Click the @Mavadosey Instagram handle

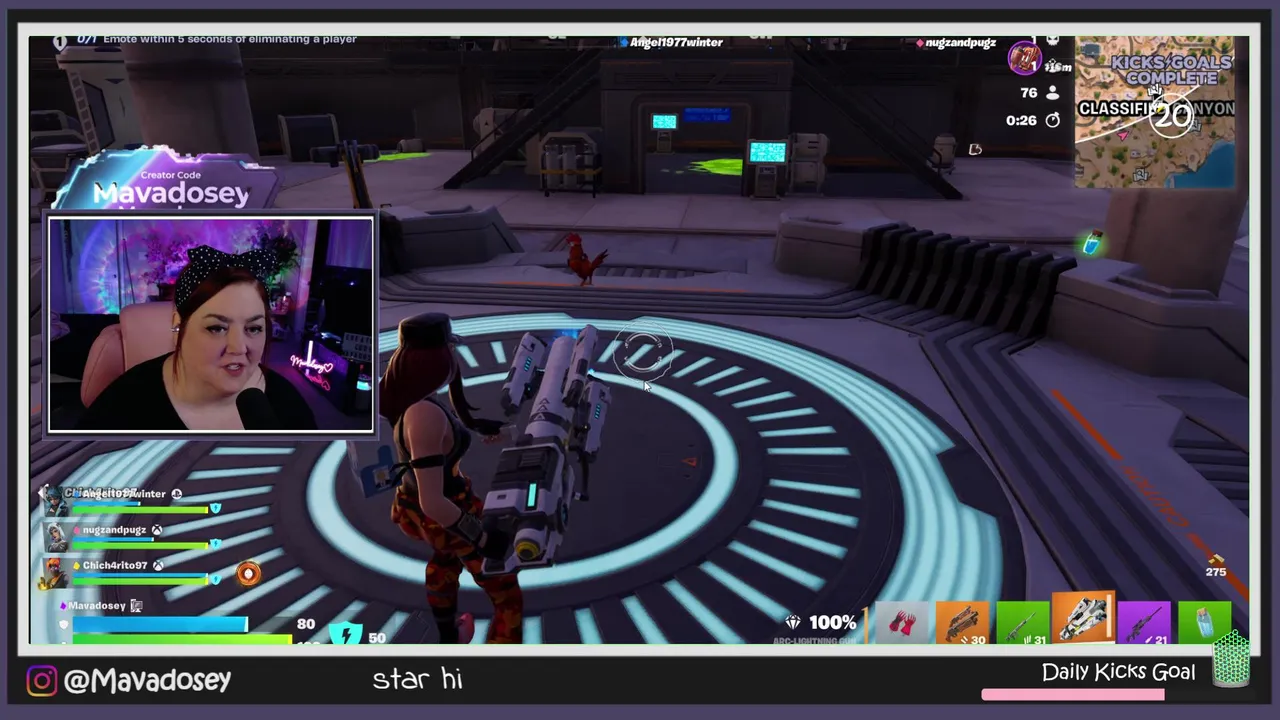coord(147,681)
